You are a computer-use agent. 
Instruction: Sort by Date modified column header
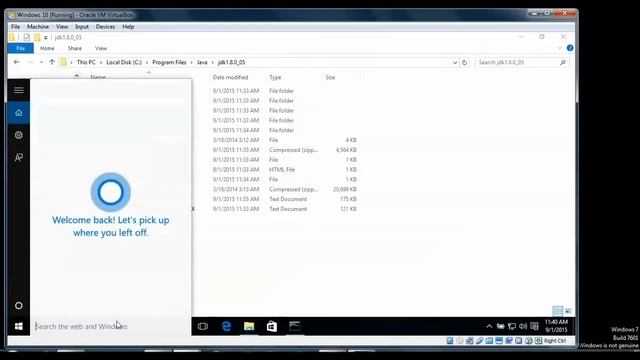(230, 77)
